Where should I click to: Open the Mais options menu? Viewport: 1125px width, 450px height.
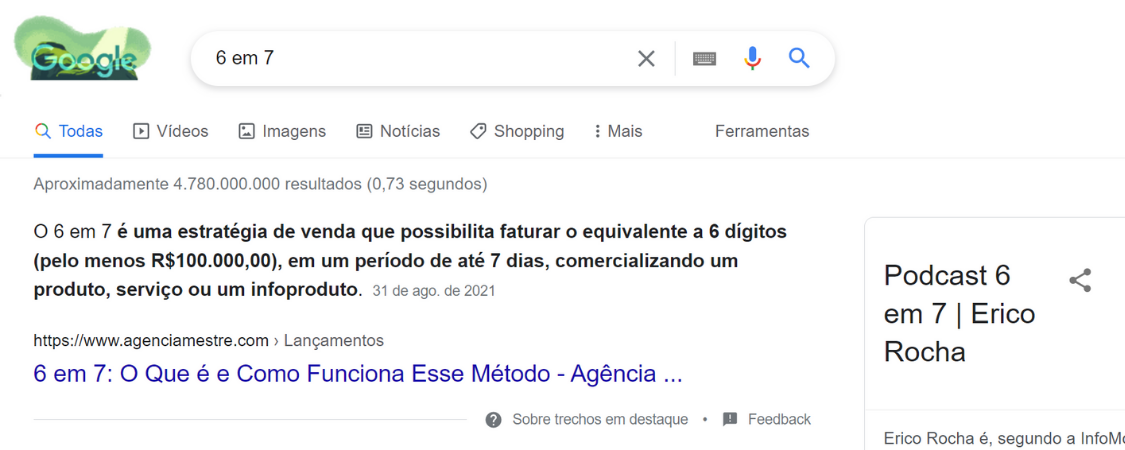(617, 131)
